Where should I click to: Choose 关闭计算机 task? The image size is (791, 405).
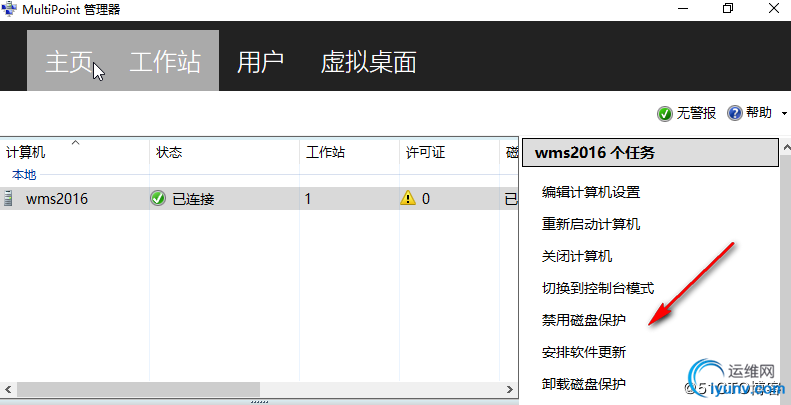[x=577, y=256]
